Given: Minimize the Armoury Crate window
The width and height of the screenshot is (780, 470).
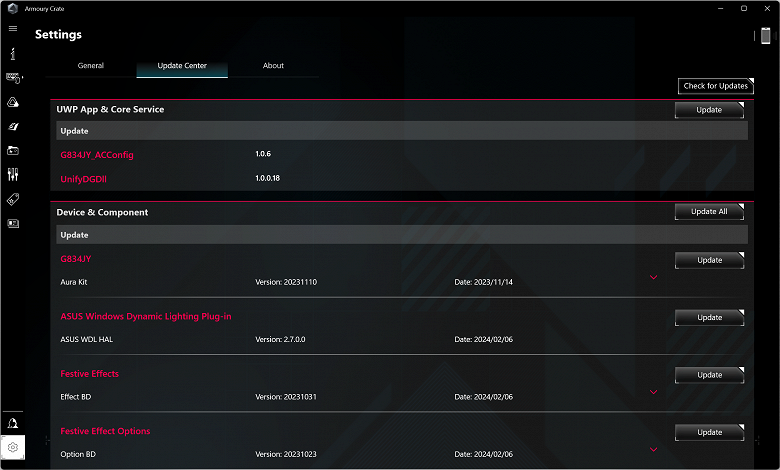Looking at the screenshot, I should [x=720, y=8].
